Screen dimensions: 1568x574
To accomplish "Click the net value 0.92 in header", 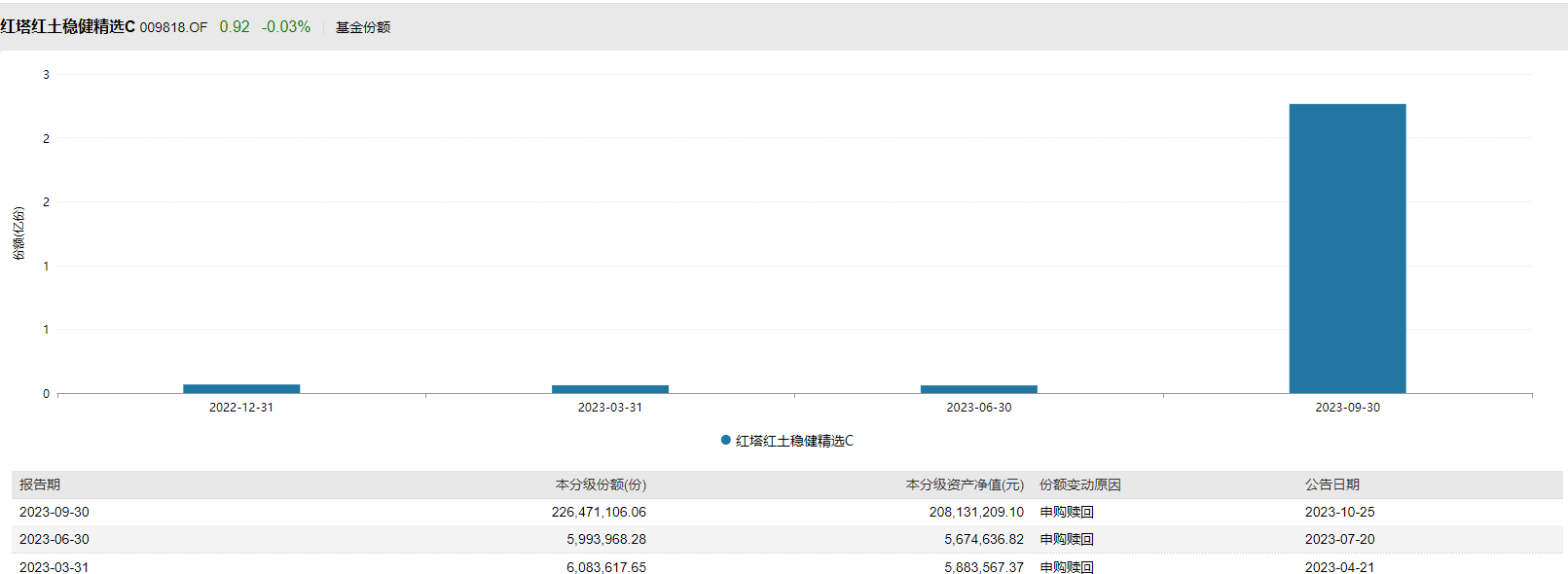I will [235, 27].
